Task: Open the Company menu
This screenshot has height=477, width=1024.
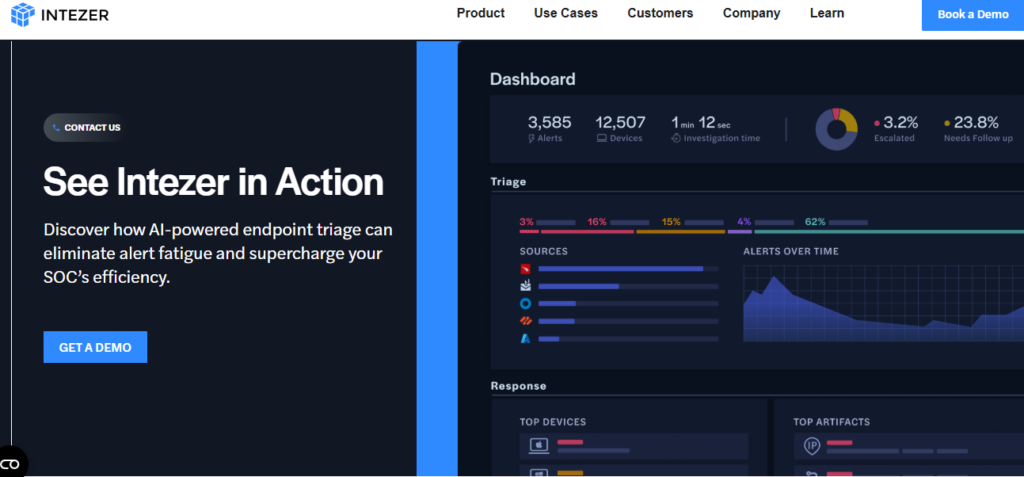Action: pos(751,13)
